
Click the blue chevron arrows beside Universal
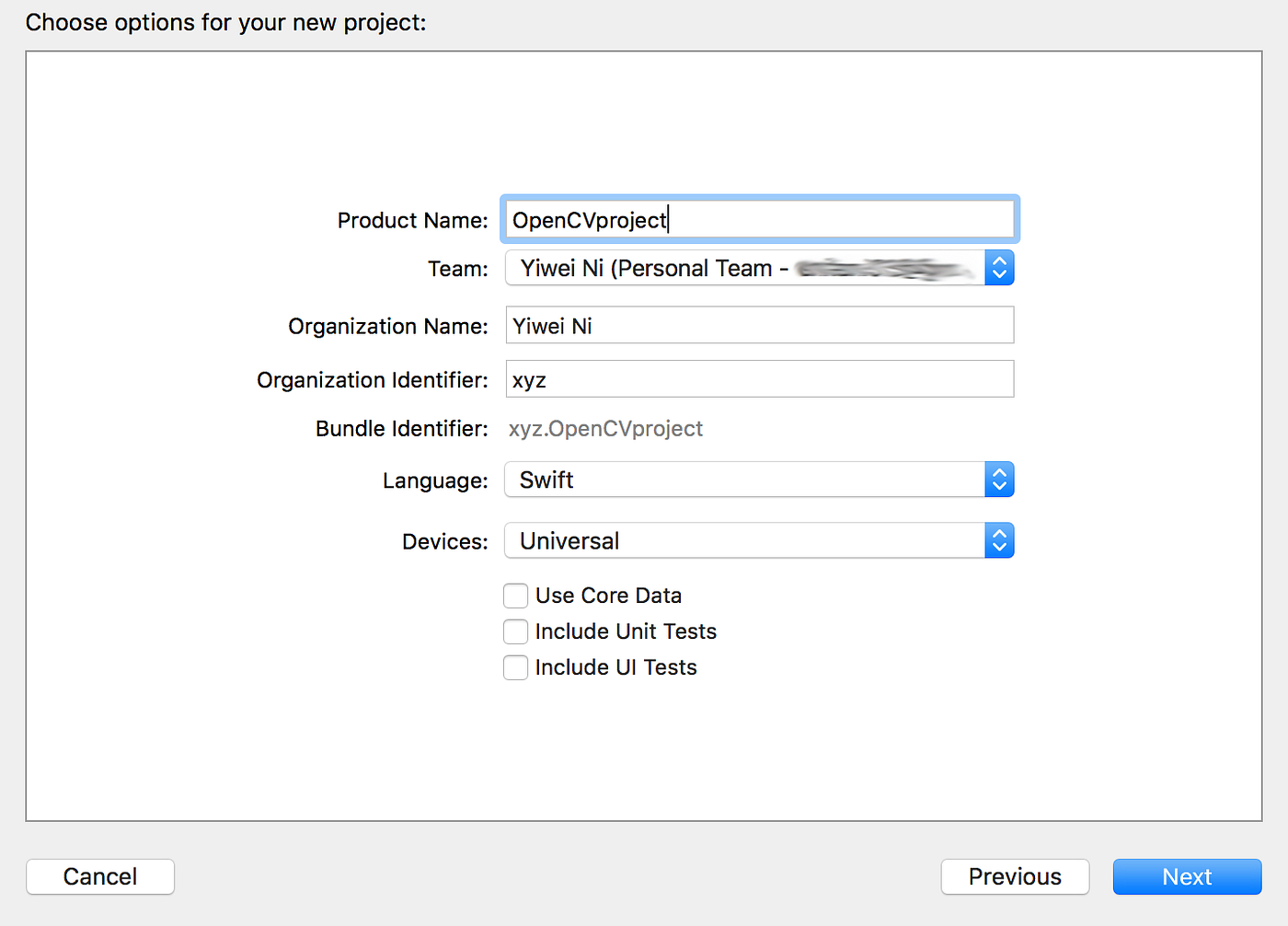(x=999, y=541)
